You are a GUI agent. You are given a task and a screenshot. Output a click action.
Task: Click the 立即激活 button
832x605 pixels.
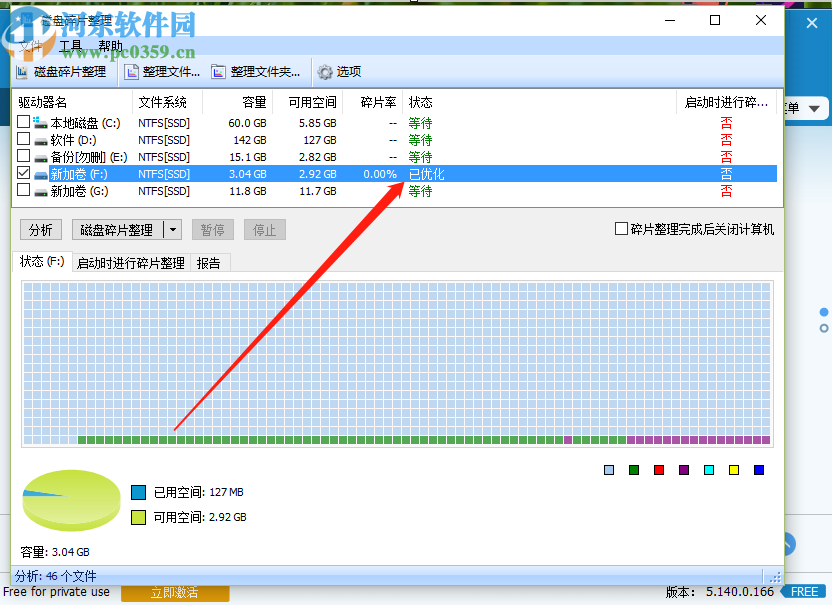[175, 593]
